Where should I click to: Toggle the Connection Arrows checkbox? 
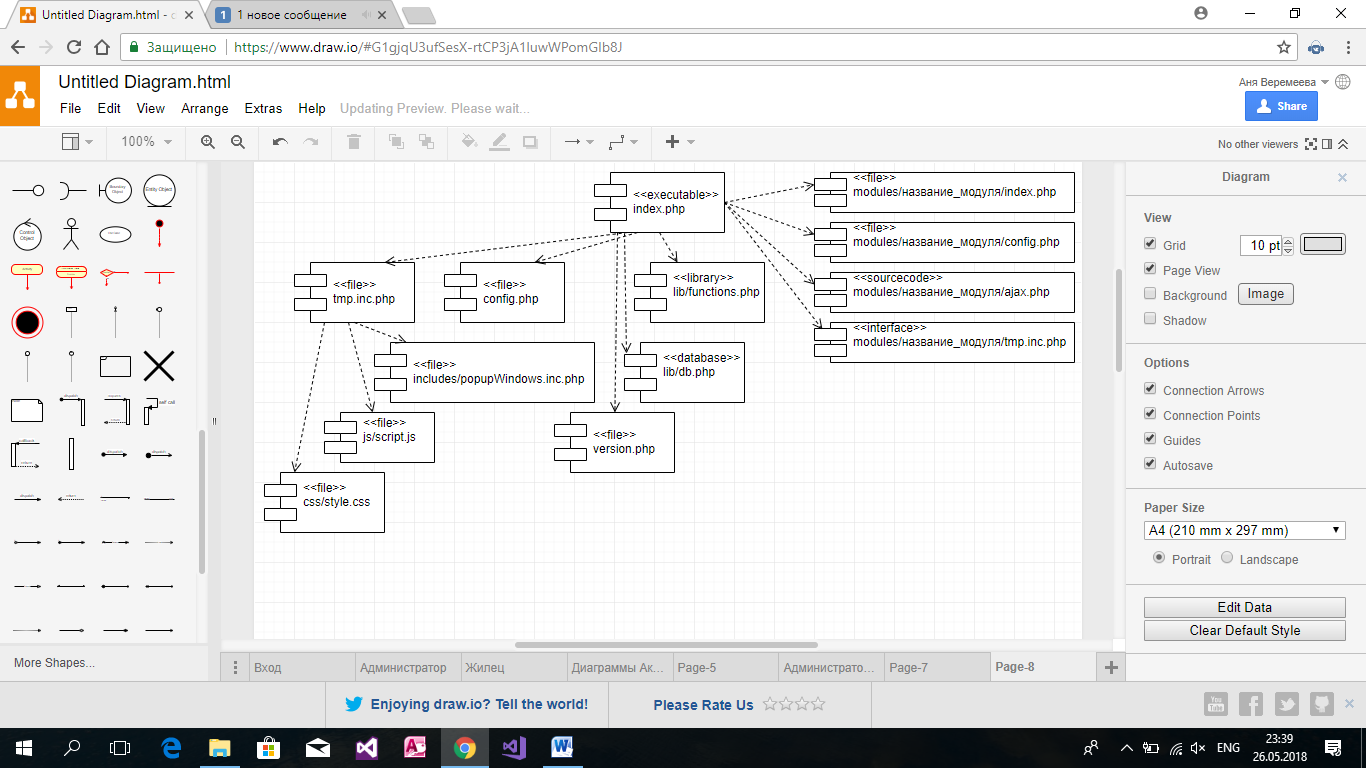click(x=1150, y=390)
